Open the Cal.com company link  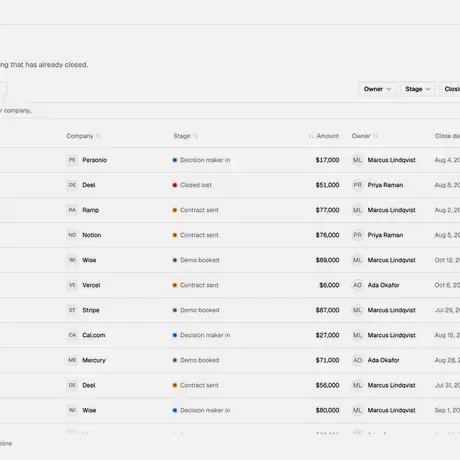click(94, 335)
